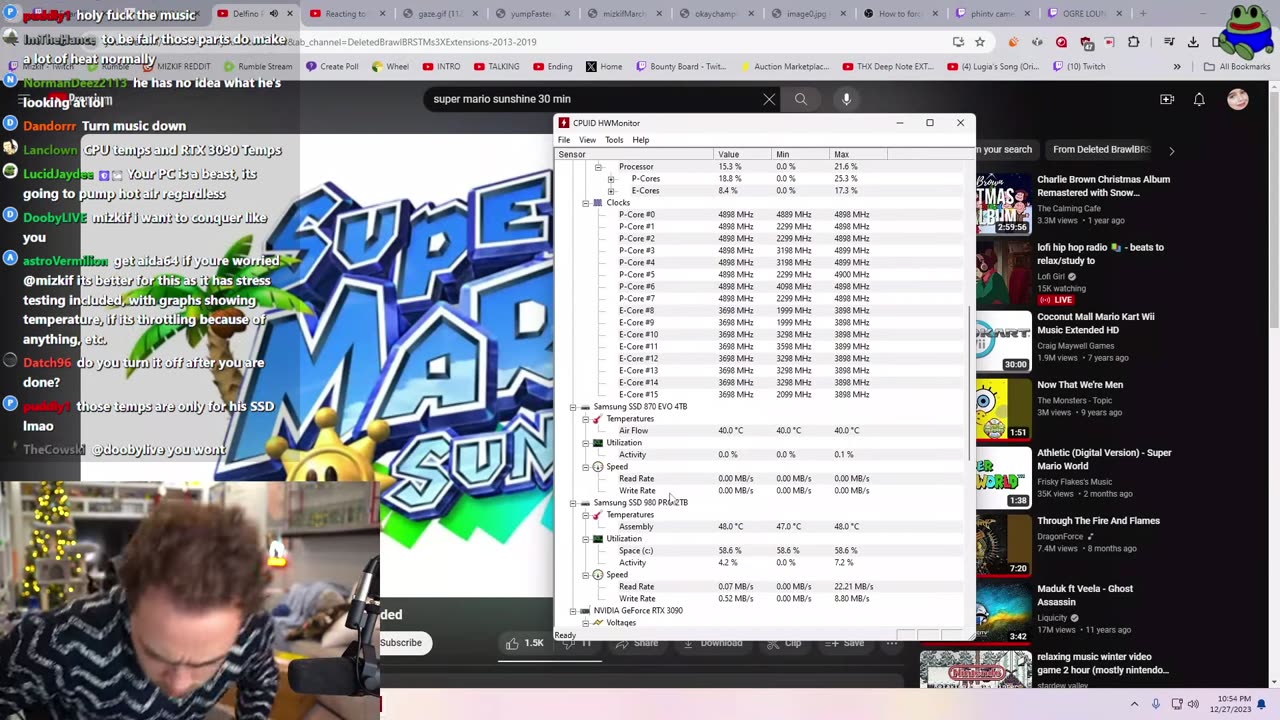
Task: Collapse the Samsung SSD 870 EVO 4TB node
Action: click(x=573, y=407)
